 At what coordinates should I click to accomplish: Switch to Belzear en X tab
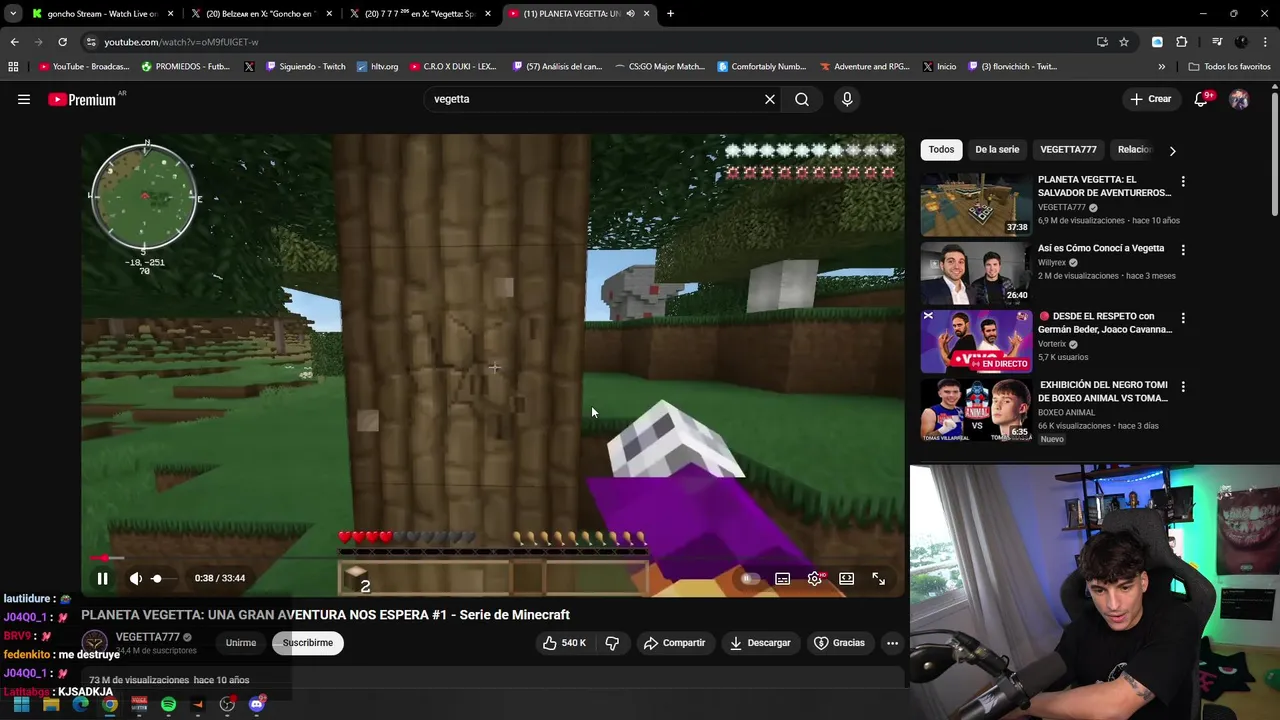click(x=262, y=14)
